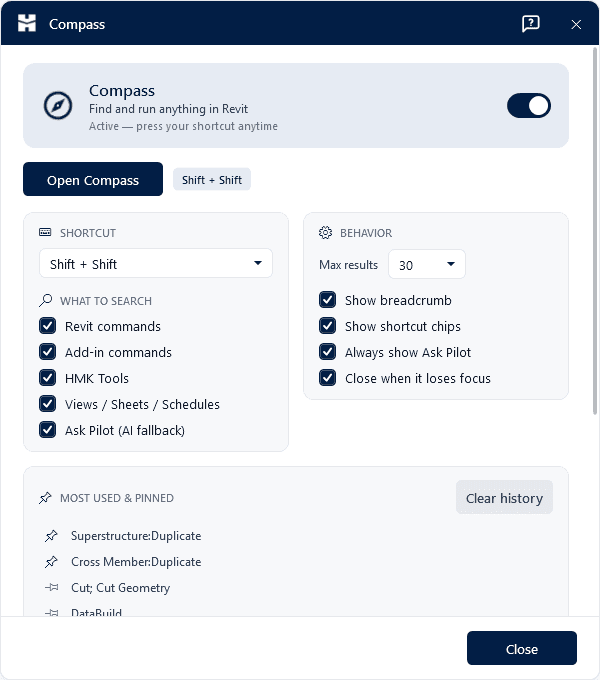Select the Cut; Cut Geometry entry text
The width and height of the screenshot is (600, 680).
(x=121, y=588)
